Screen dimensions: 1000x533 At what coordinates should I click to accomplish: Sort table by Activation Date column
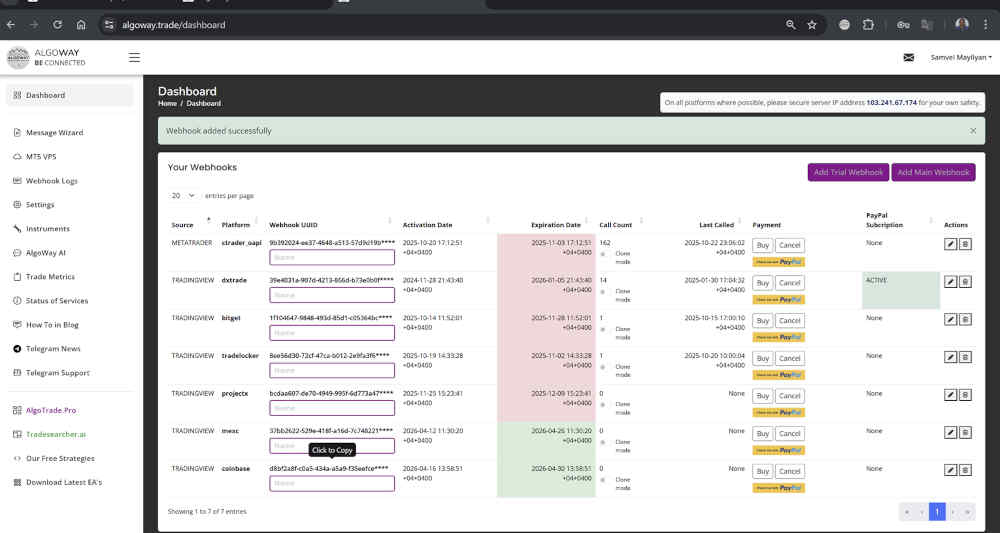pyautogui.click(x=427, y=225)
